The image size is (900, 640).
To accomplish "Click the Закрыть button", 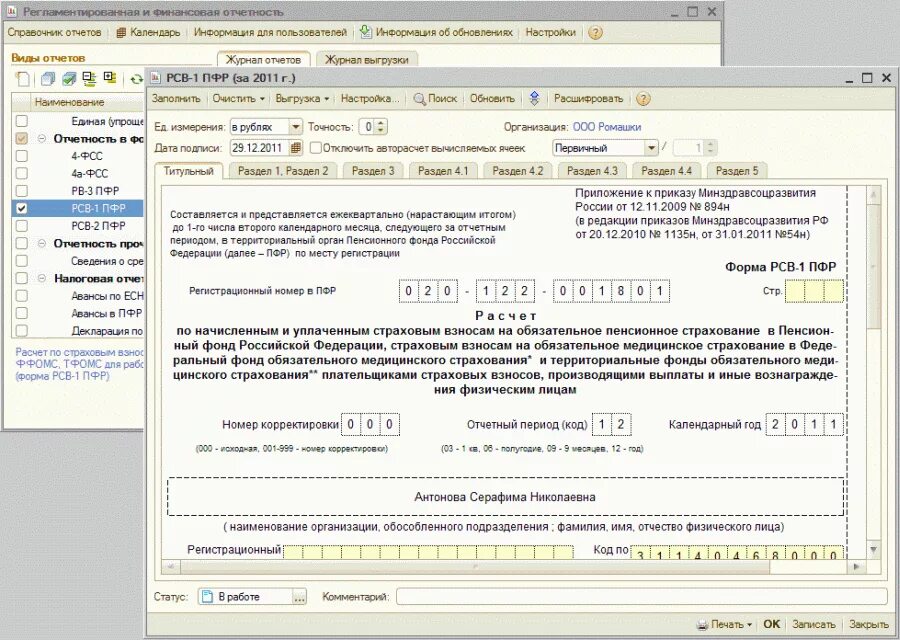I will pos(868,625).
